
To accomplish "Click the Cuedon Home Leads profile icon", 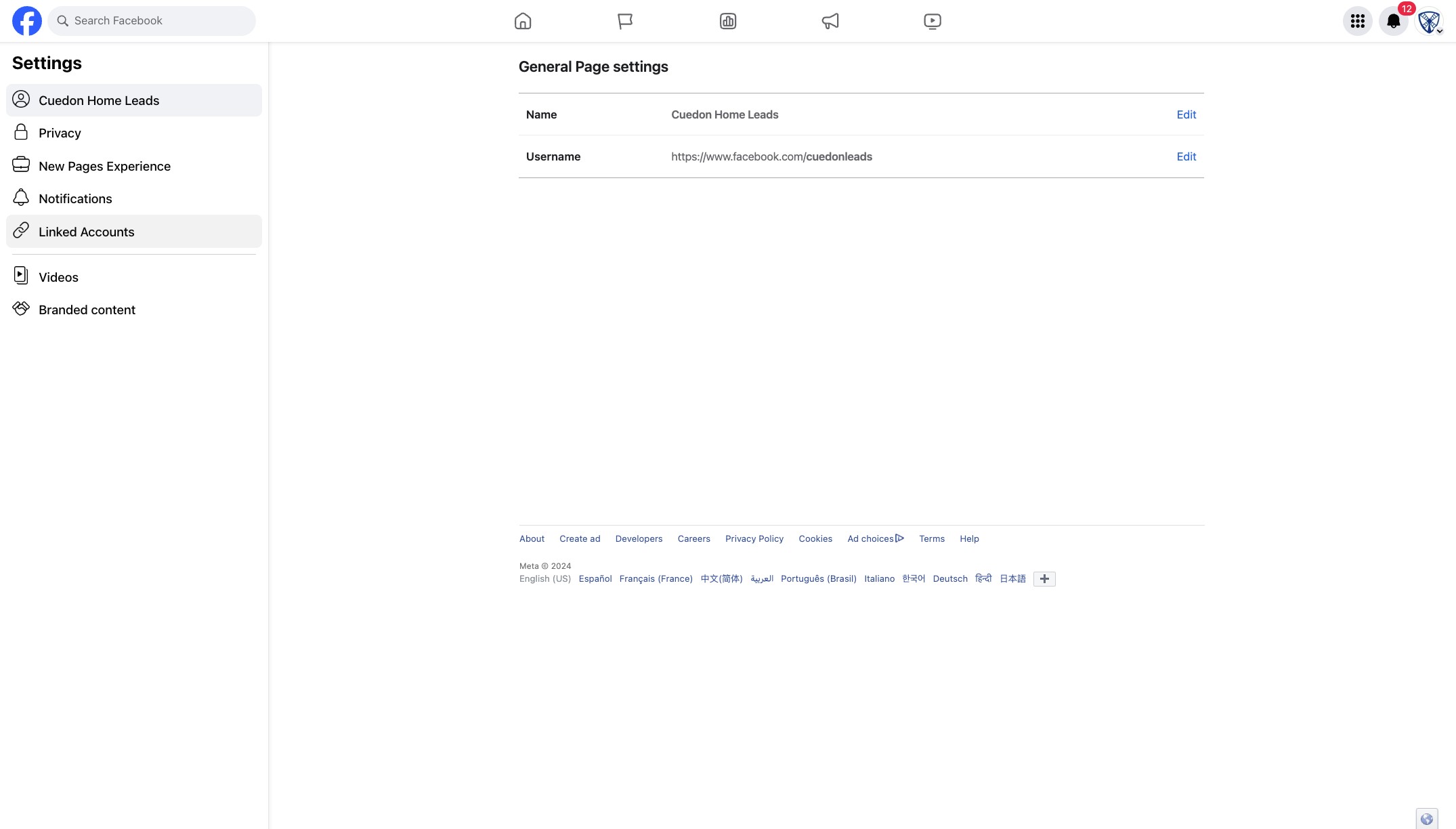I will (21, 100).
